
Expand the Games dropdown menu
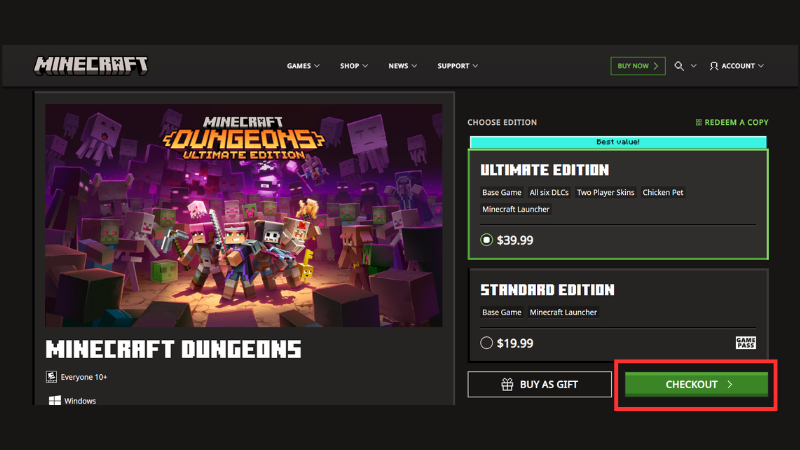pos(303,66)
